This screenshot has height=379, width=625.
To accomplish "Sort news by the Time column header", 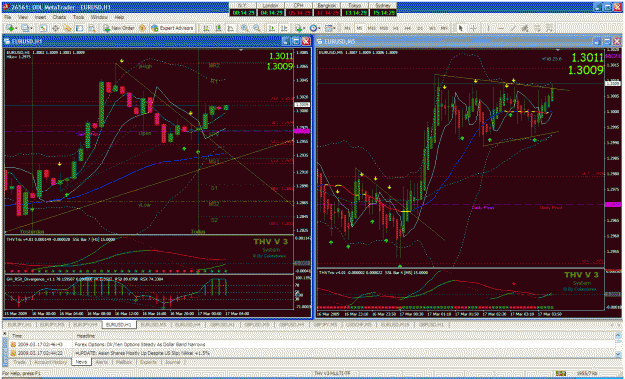I will click(x=41, y=336).
